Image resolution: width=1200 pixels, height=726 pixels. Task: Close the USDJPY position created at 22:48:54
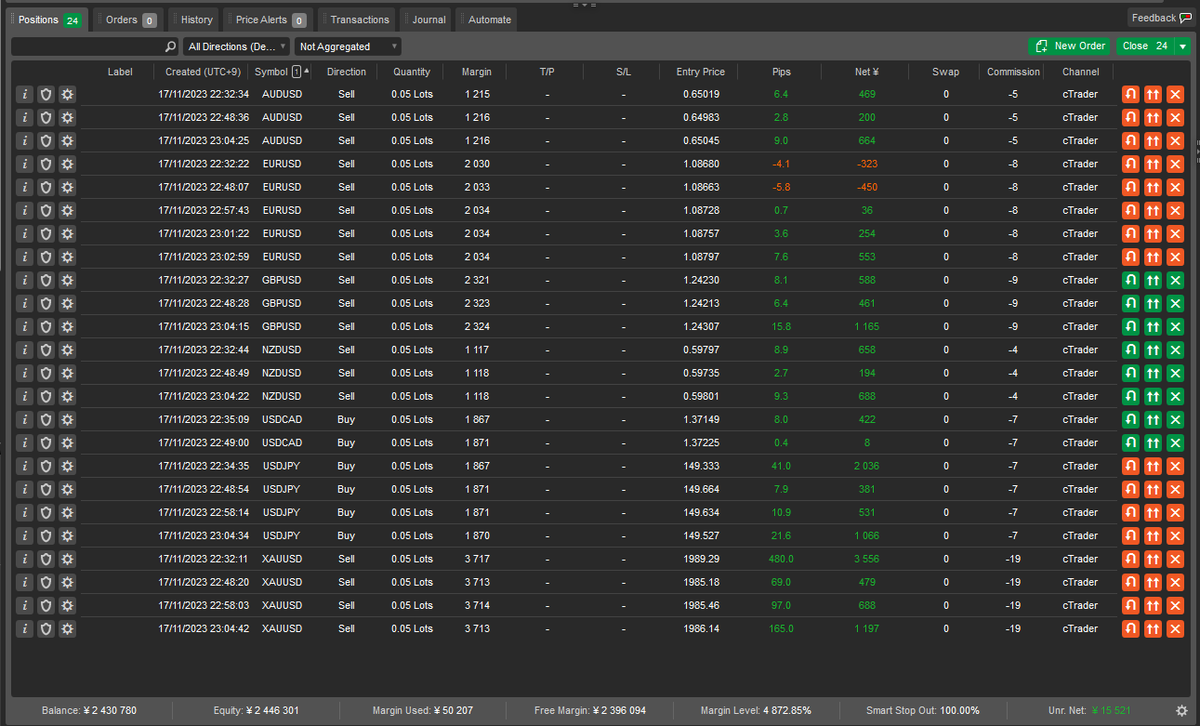1176,489
